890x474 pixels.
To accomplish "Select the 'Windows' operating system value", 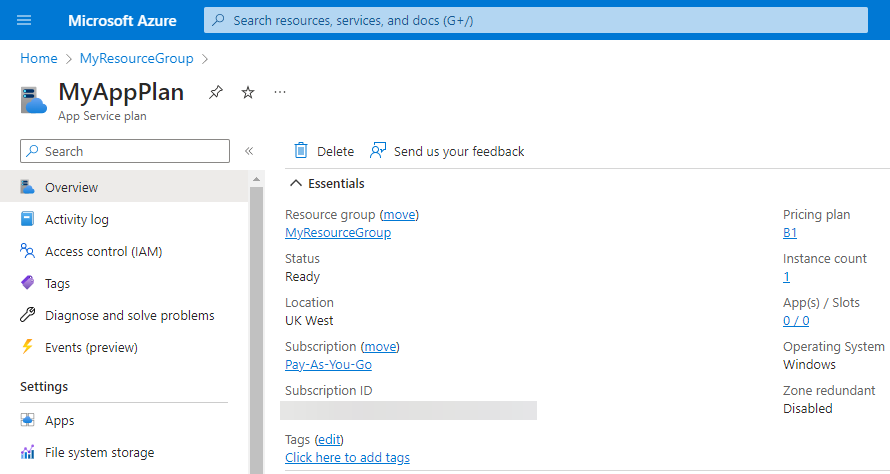I will click(809, 364).
